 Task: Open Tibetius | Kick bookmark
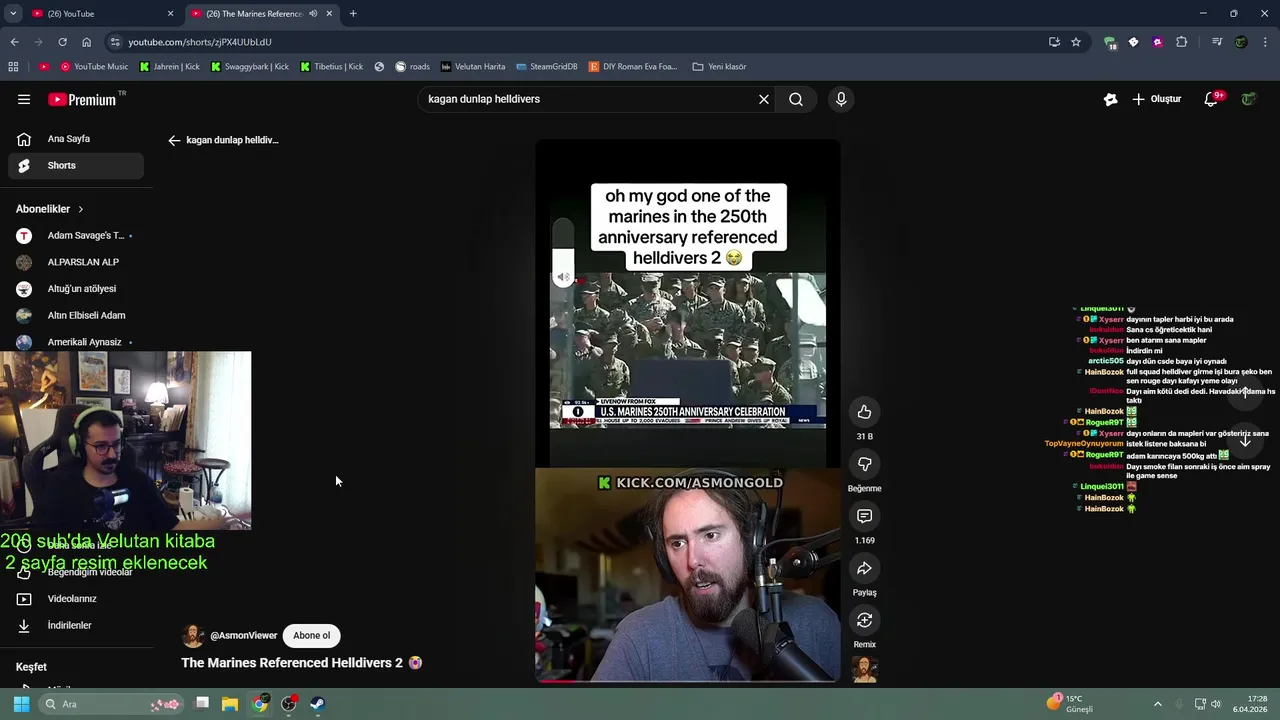coord(331,67)
